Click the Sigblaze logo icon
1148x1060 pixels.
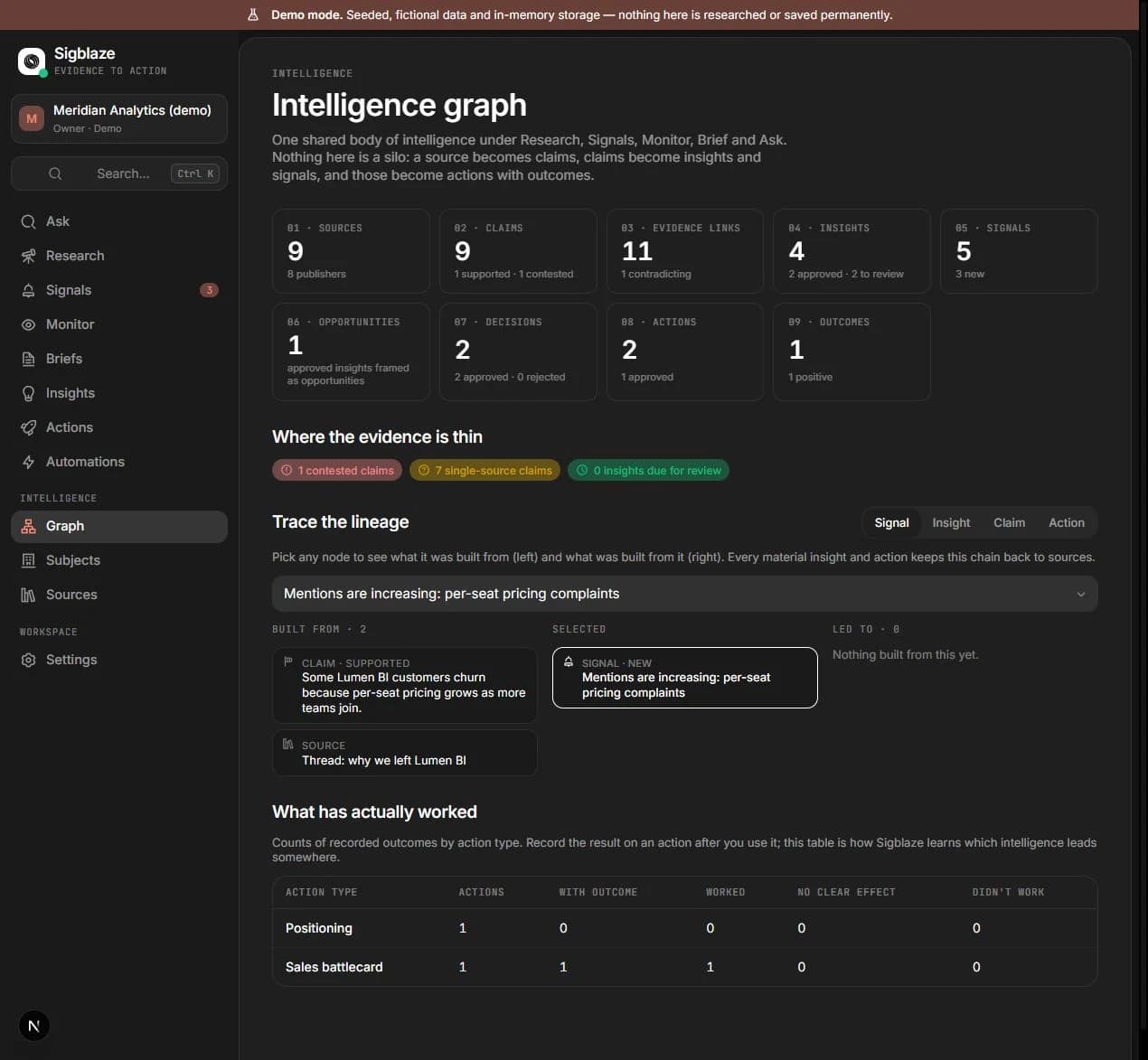(32, 61)
